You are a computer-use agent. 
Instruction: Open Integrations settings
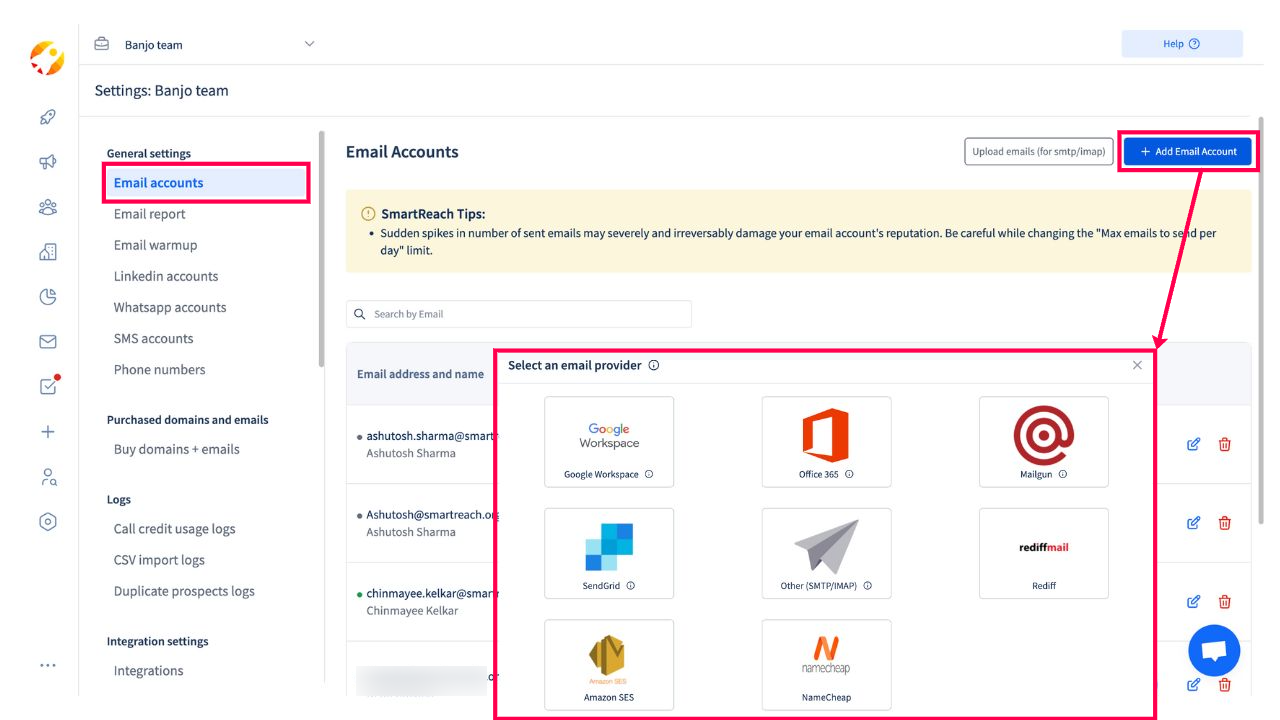click(x=148, y=671)
